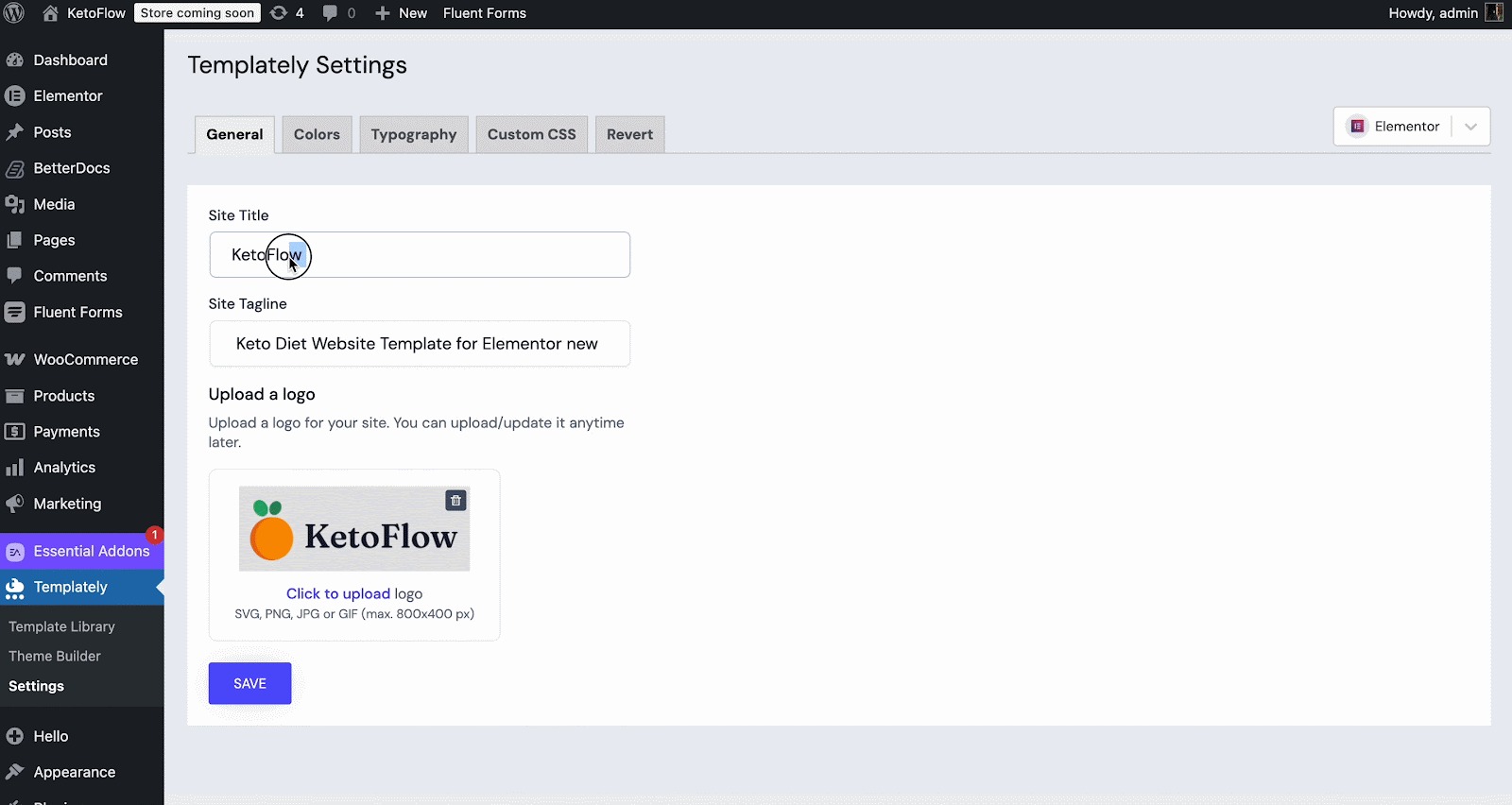Image resolution: width=1512 pixels, height=805 pixels.
Task: Click the Marketing megaphone icon
Action: pos(14,504)
